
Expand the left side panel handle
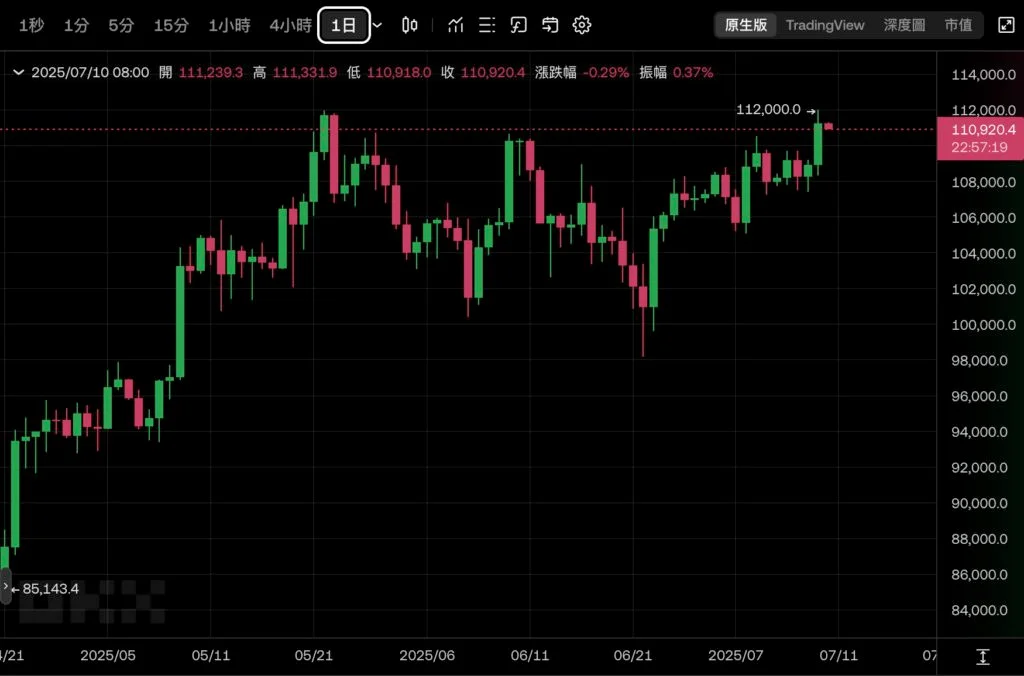point(6,586)
